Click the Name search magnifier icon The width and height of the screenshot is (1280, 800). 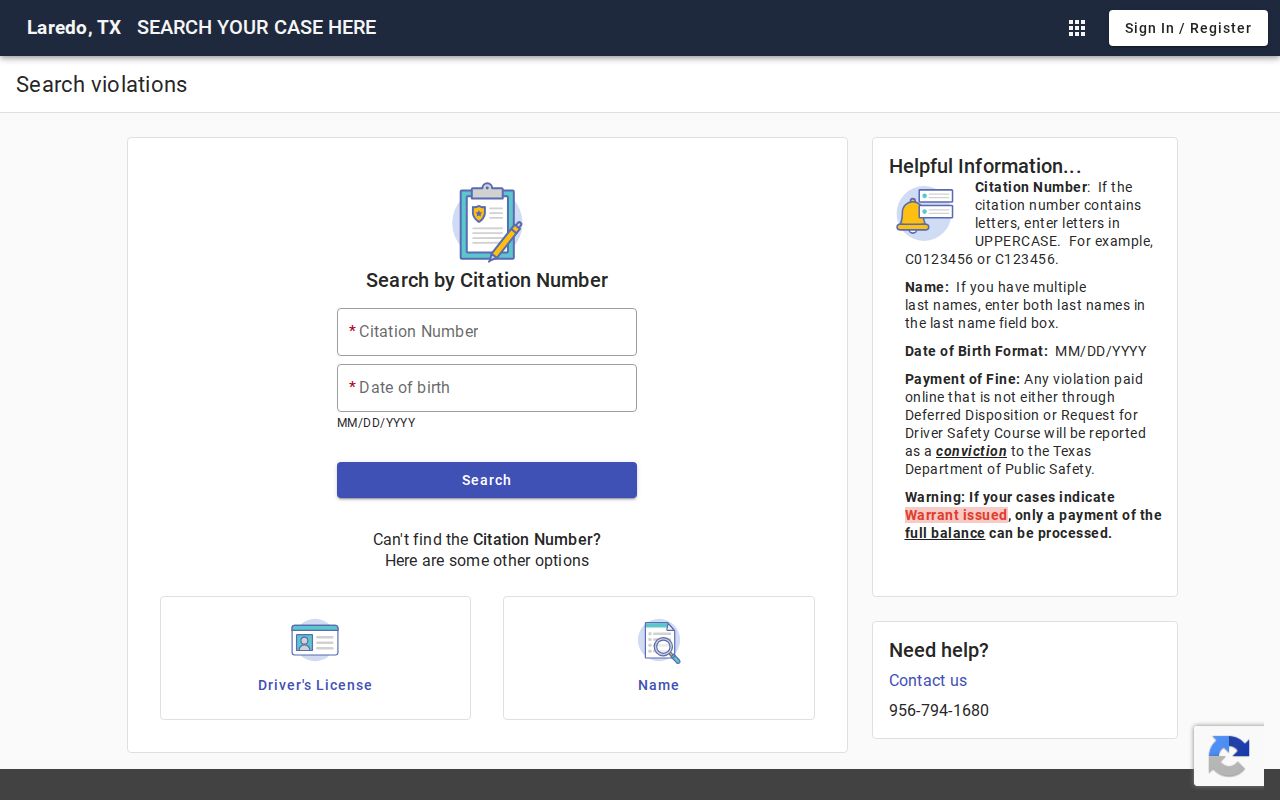(659, 641)
